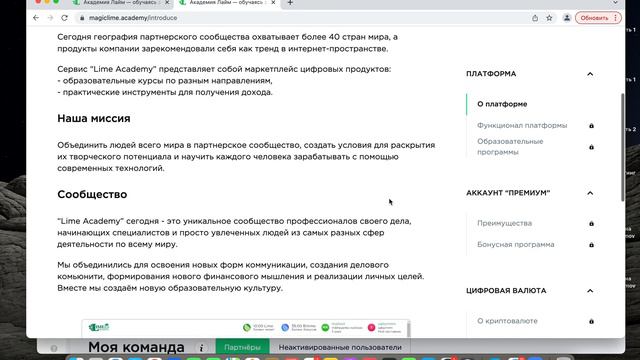Screen dimensions: 640x360
Task: Click the dashboard screenshot thumbnail image
Action: point(245,328)
